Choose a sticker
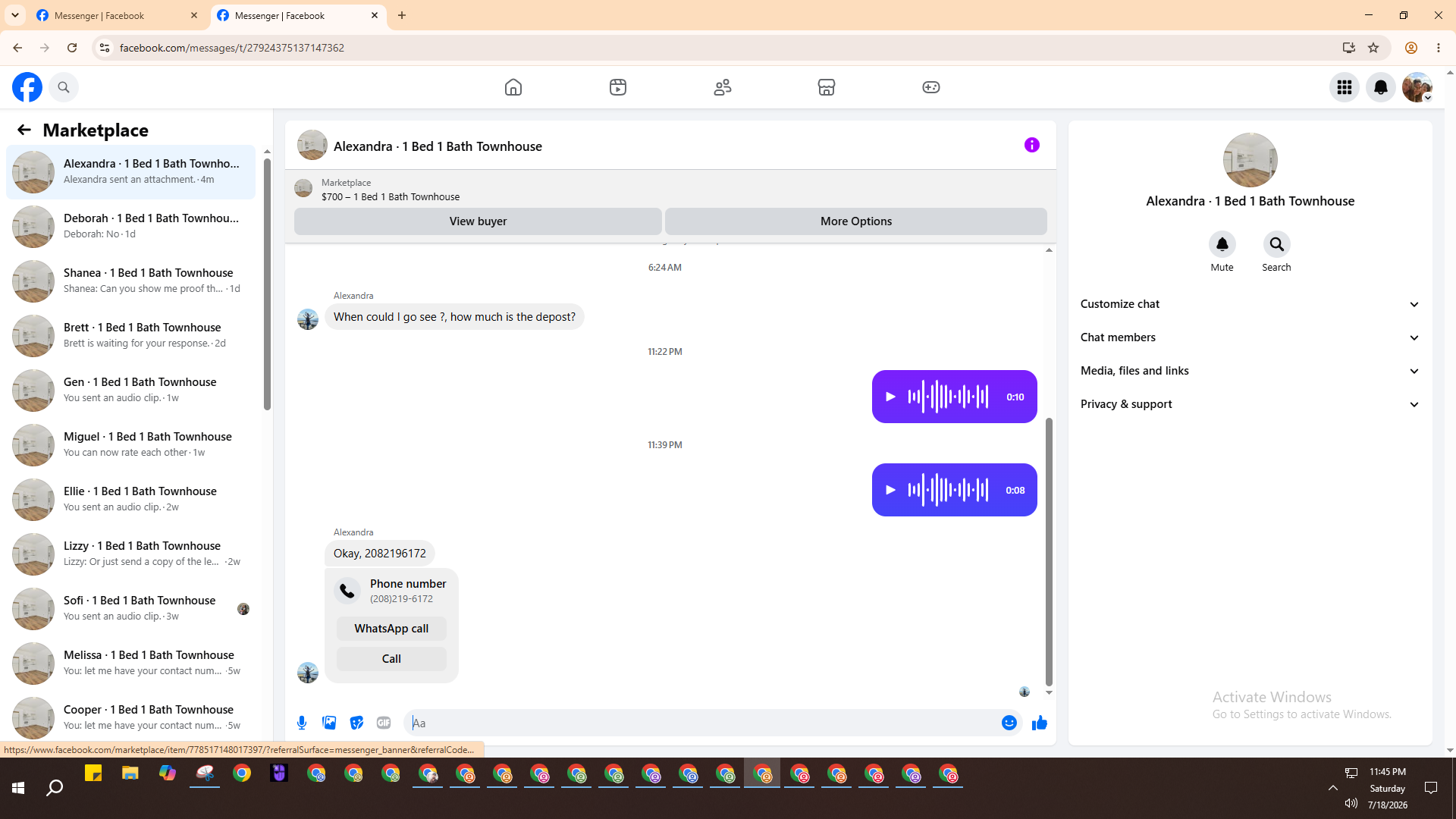Viewport: 1456px width, 819px height. [356, 723]
